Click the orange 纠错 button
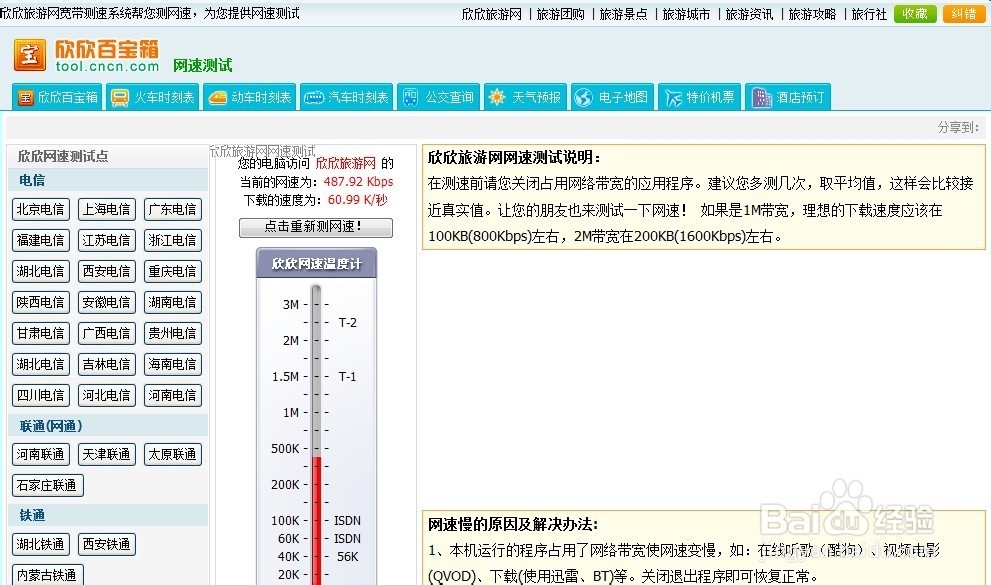991x585 pixels. [964, 13]
